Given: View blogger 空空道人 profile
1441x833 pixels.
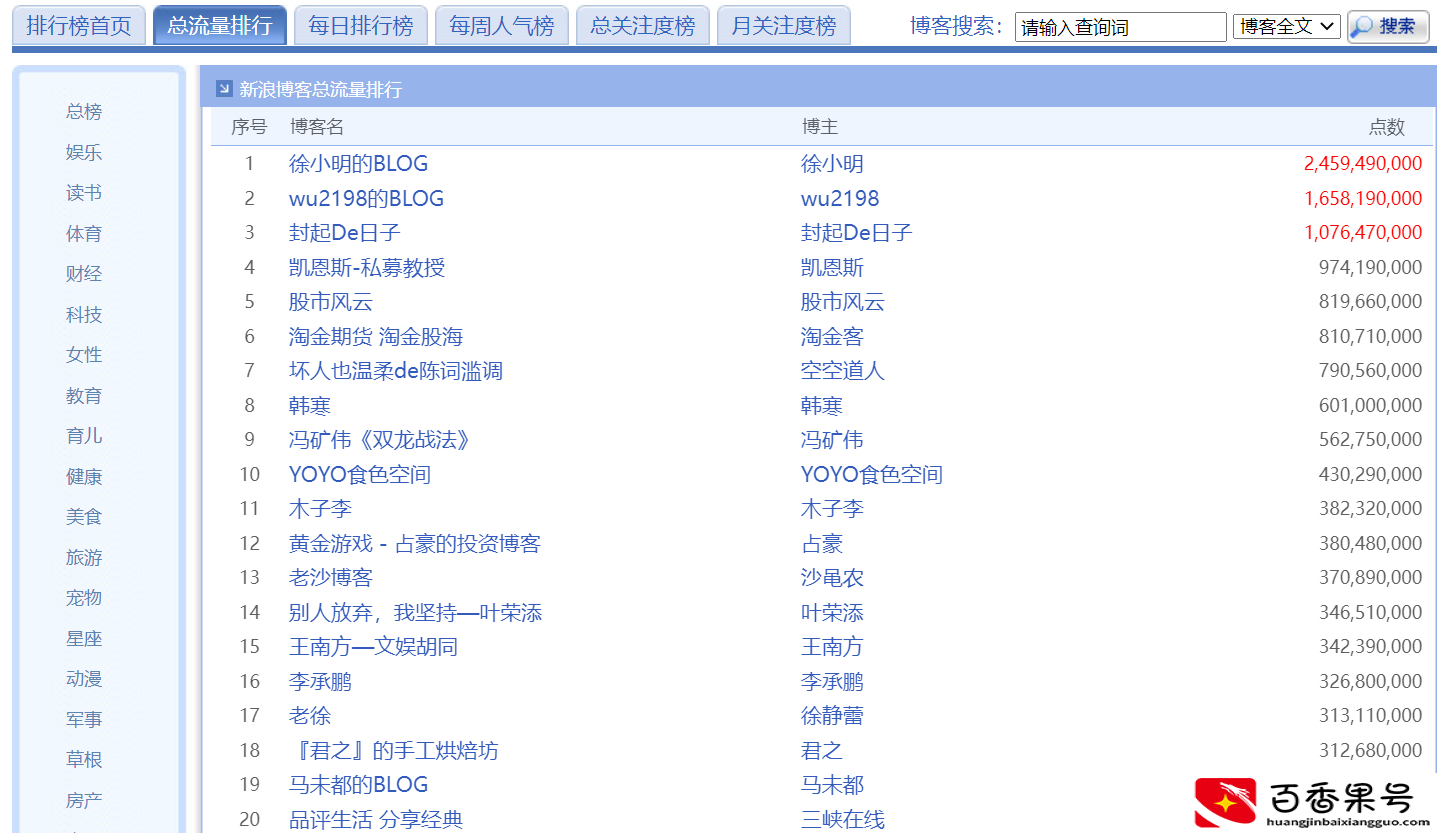Looking at the screenshot, I should pyautogui.click(x=843, y=371).
